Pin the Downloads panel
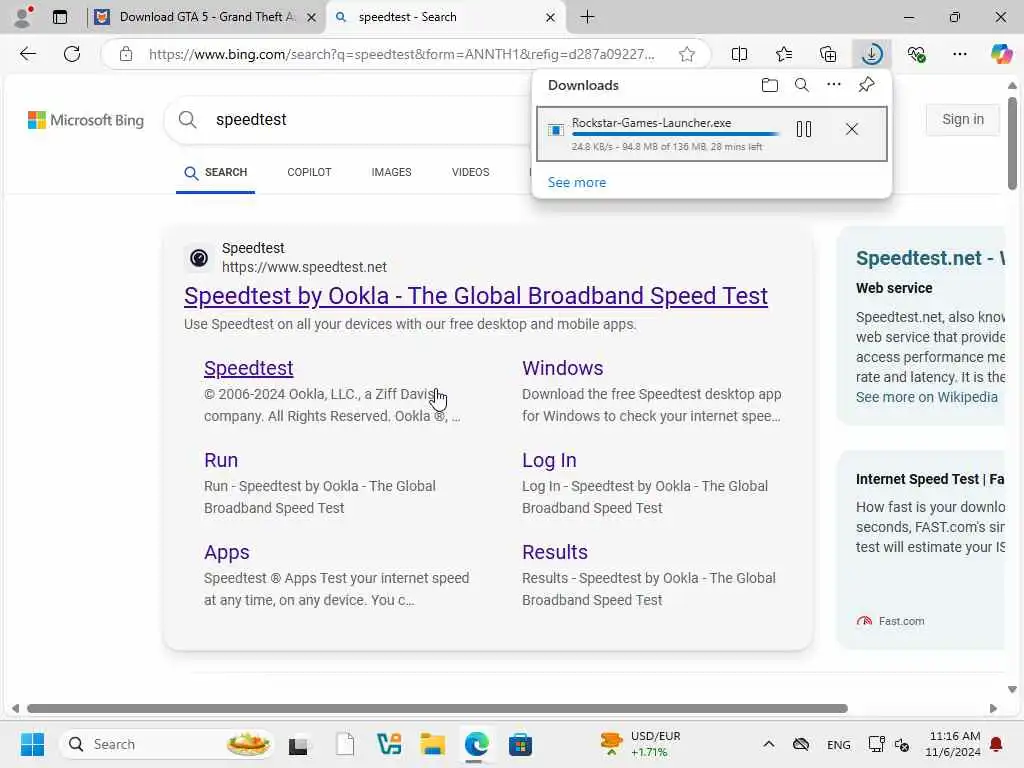Viewport: 1024px width, 768px height. pyautogui.click(x=866, y=85)
